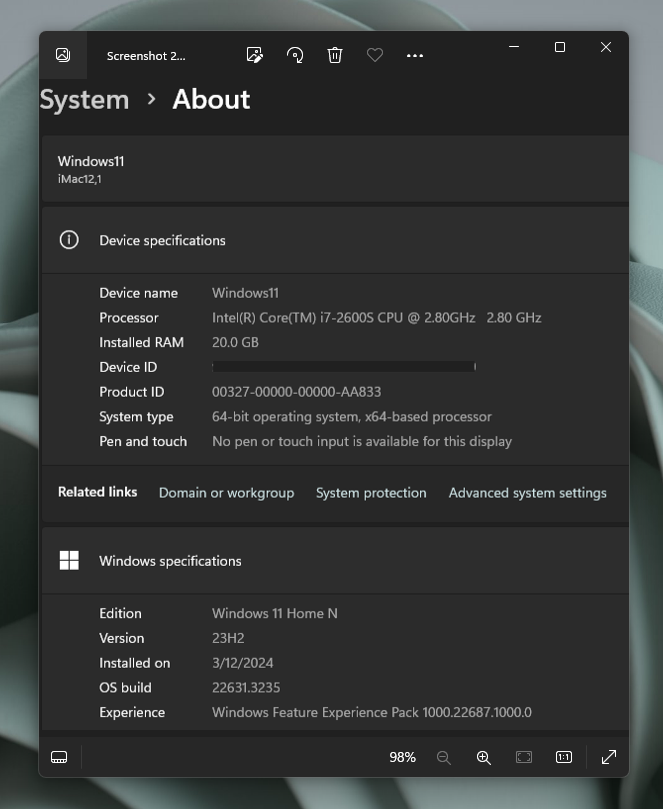The height and width of the screenshot is (809, 663).
Task: Zoom in with the plus magnifier icon
Action: pos(484,757)
